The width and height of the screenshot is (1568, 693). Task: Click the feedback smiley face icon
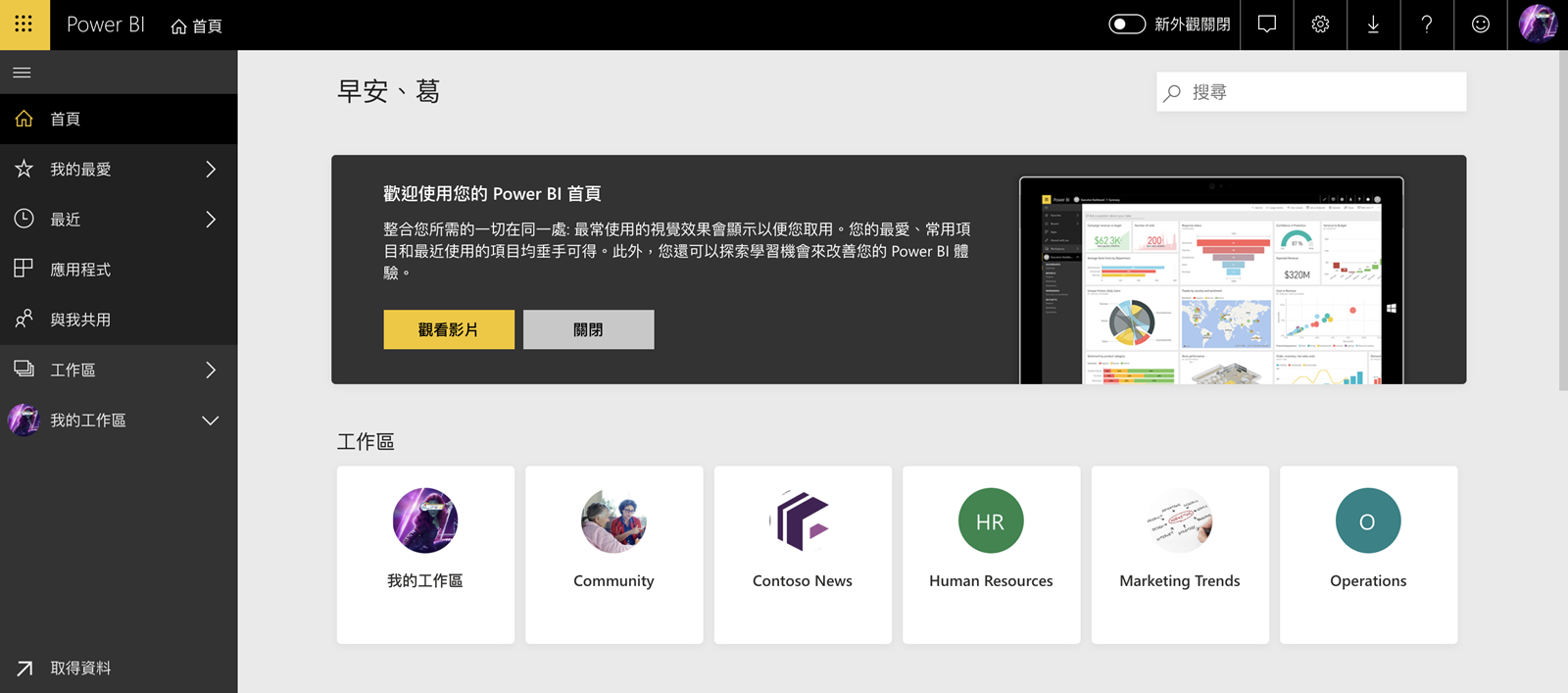(x=1480, y=25)
